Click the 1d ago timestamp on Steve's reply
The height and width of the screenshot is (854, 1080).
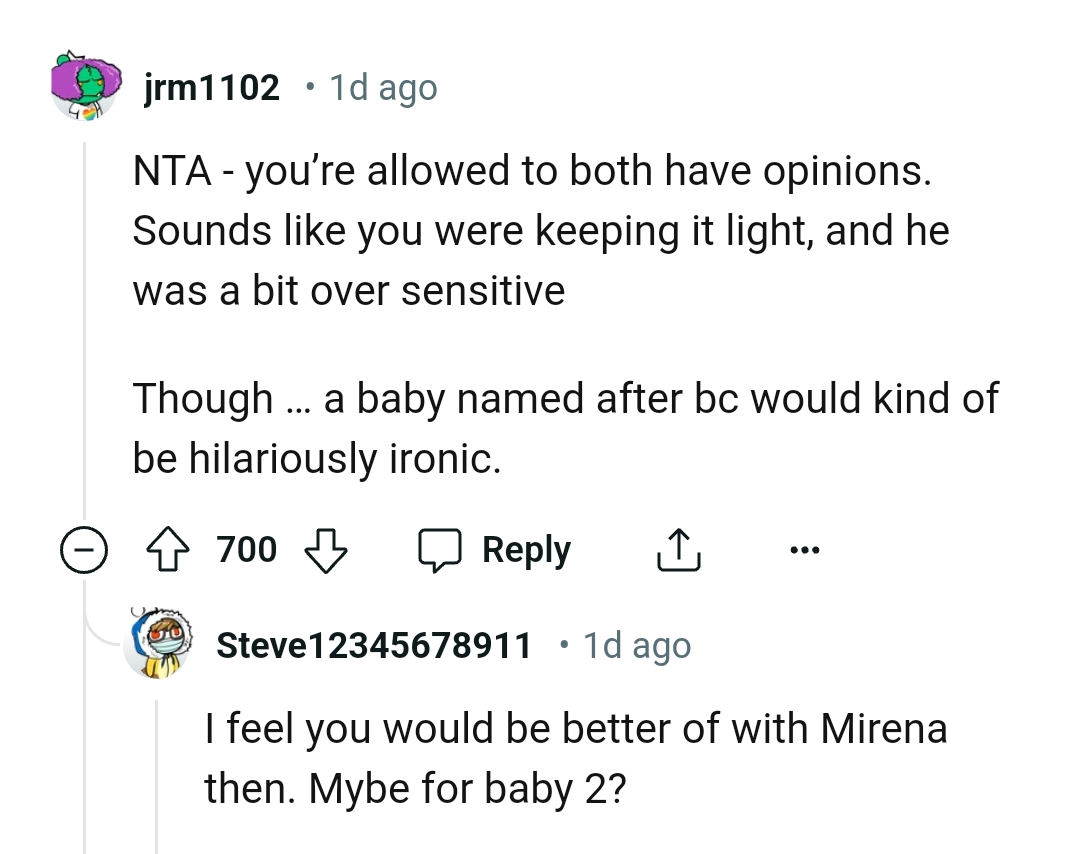[x=636, y=644]
